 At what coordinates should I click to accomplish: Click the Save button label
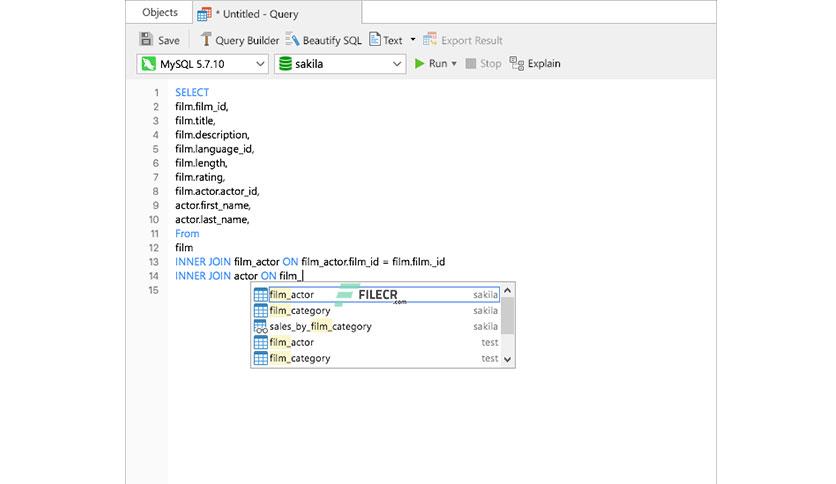tap(168, 41)
